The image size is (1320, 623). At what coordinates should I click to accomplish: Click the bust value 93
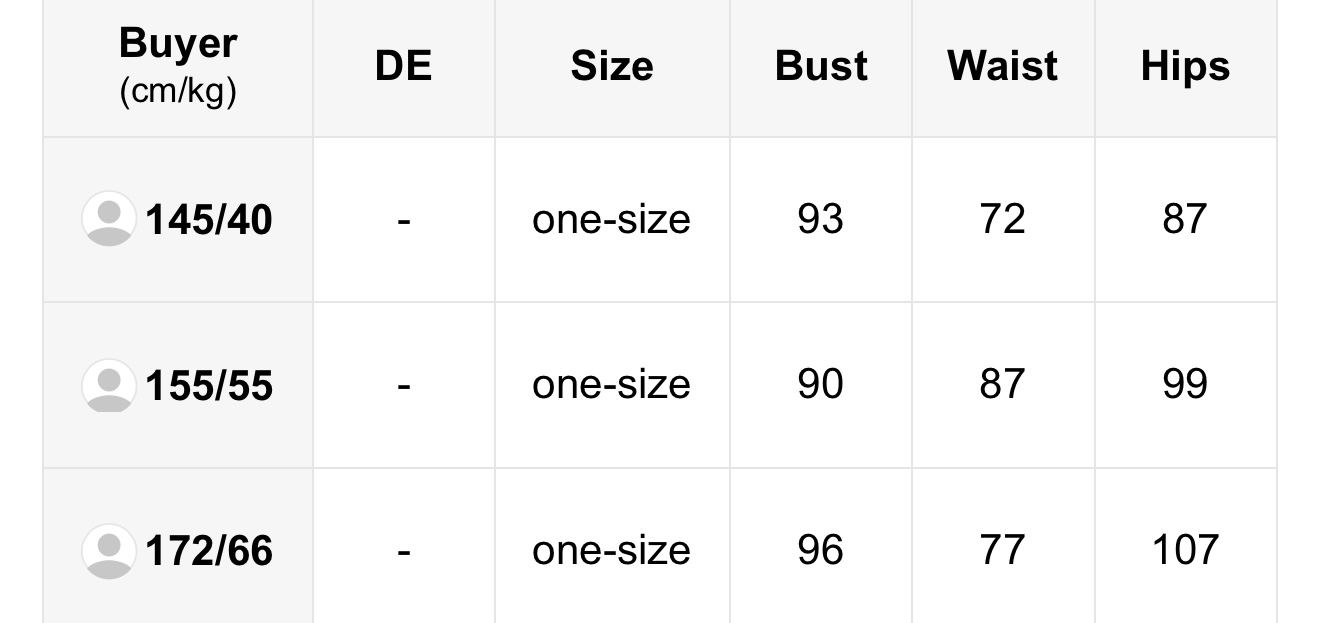point(821,219)
